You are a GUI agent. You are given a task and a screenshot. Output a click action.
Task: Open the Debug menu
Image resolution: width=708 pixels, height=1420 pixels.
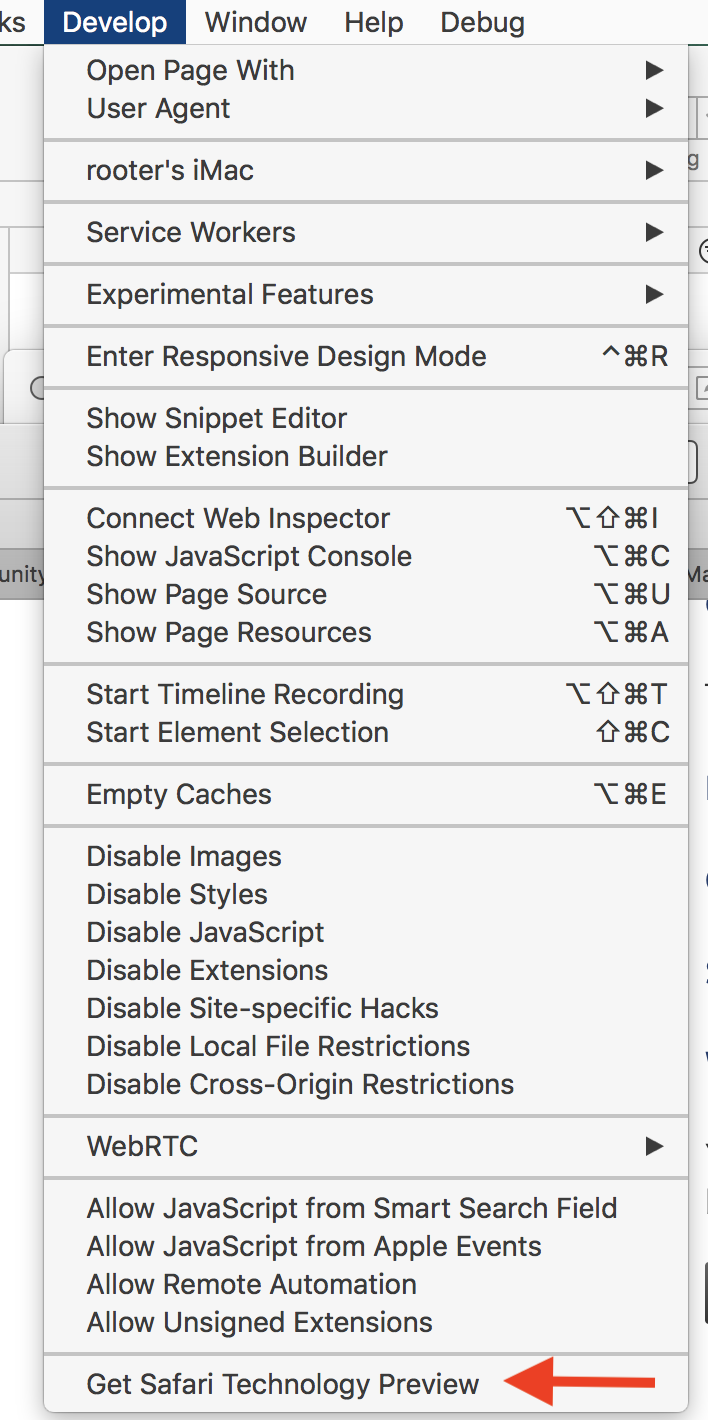tap(482, 22)
